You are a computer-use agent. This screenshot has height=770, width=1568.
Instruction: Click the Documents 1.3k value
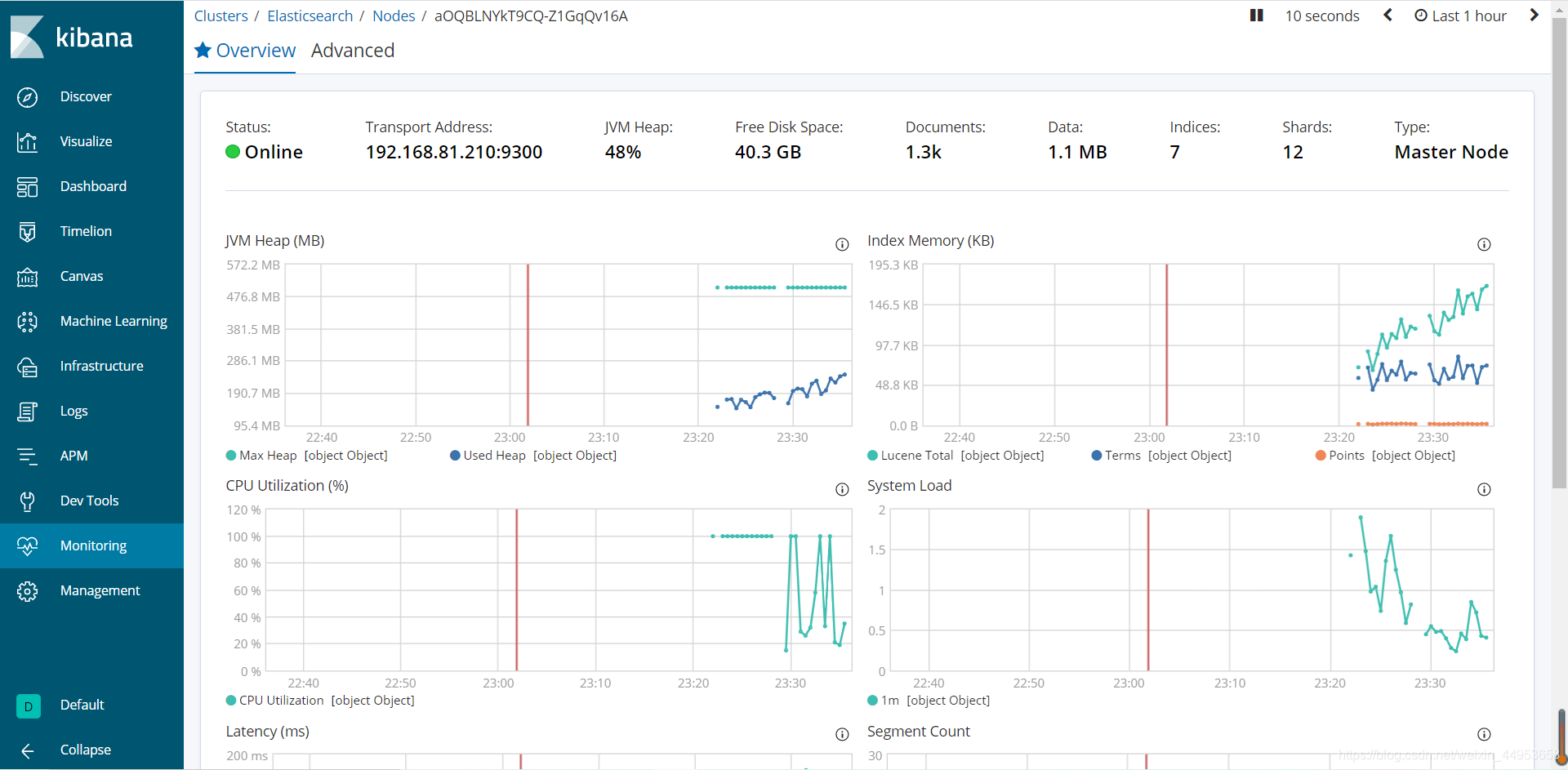point(924,153)
